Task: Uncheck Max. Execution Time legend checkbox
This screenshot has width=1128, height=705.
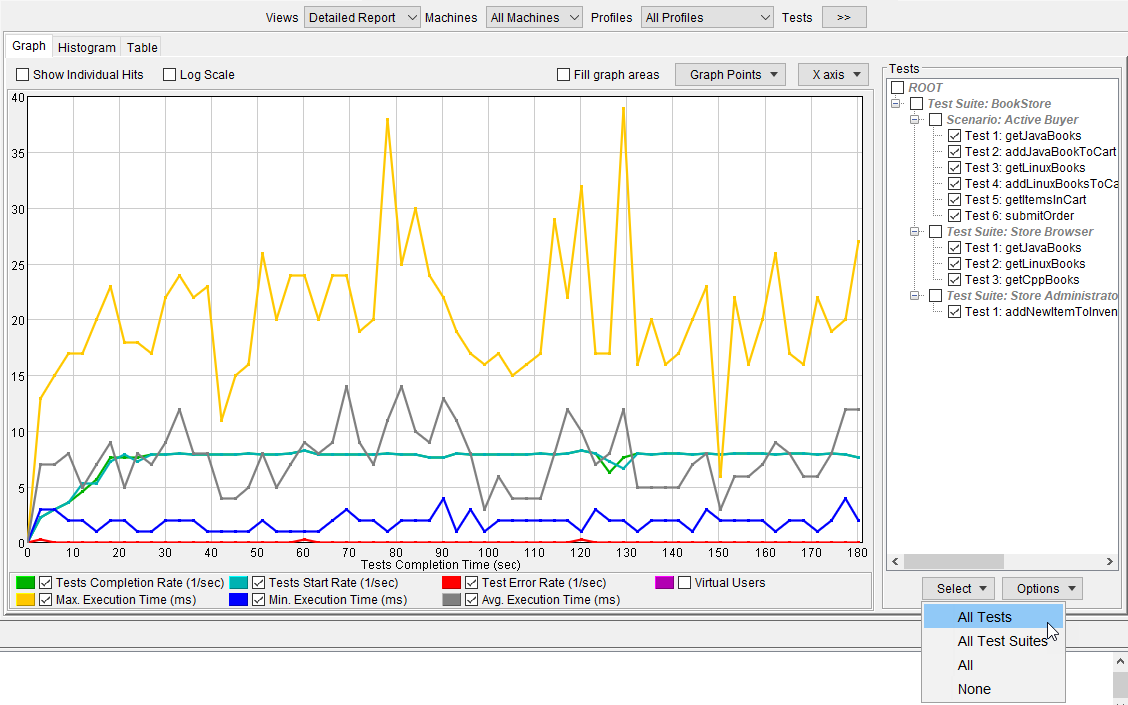Action: pyautogui.click(x=45, y=599)
